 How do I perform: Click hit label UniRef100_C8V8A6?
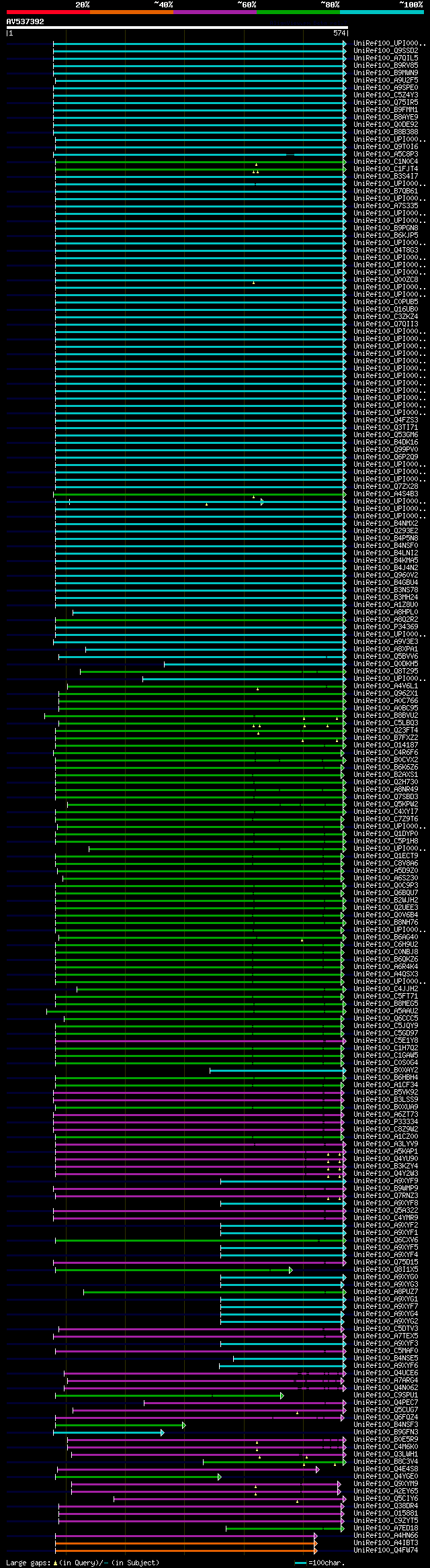click(x=386, y=863)
